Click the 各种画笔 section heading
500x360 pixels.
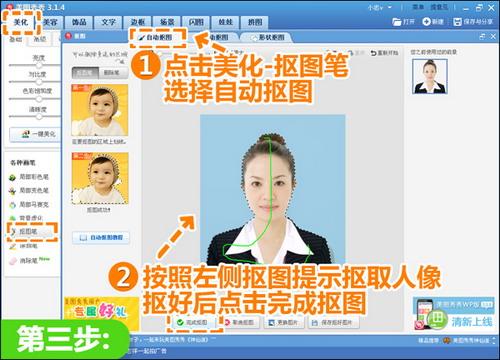pyautogui.click(x=23, y=163)
